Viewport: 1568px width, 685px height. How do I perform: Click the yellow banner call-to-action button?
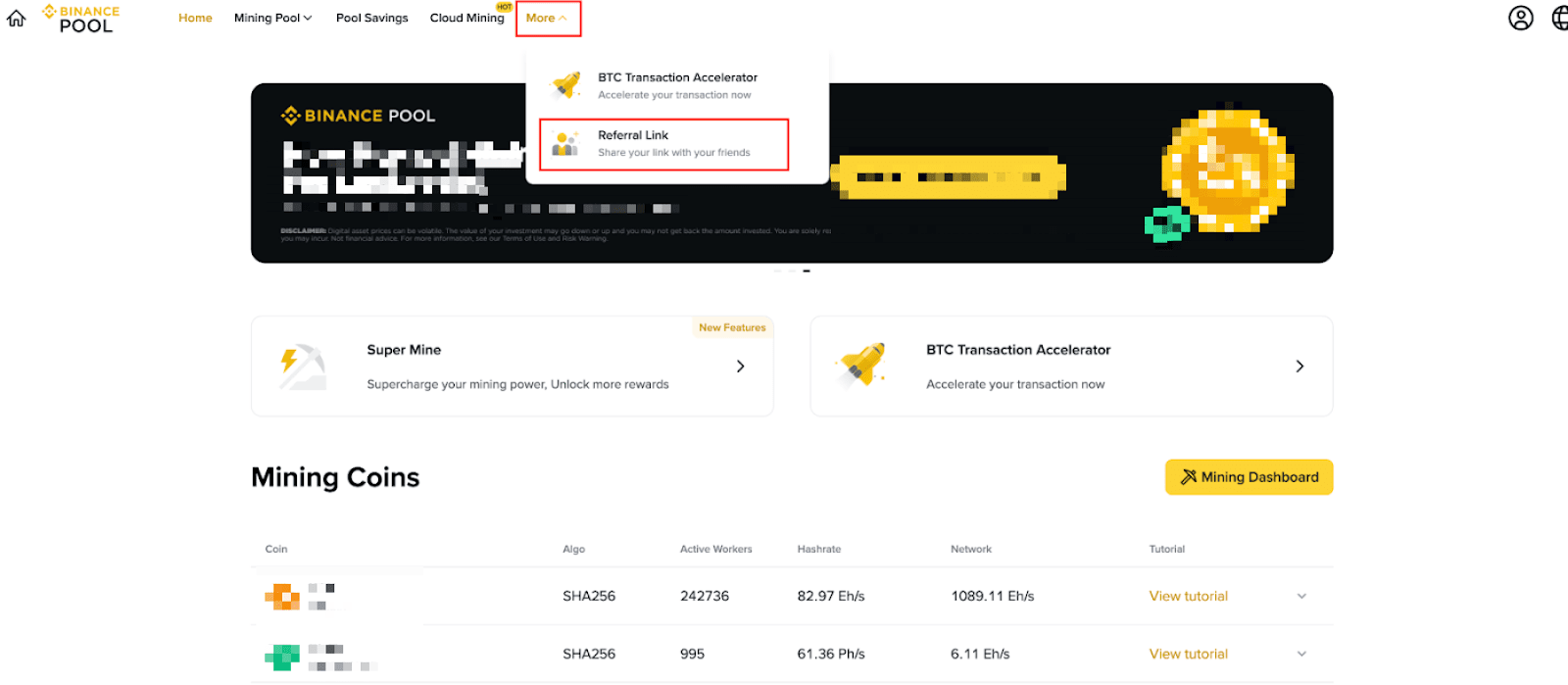tap(949, 177)
